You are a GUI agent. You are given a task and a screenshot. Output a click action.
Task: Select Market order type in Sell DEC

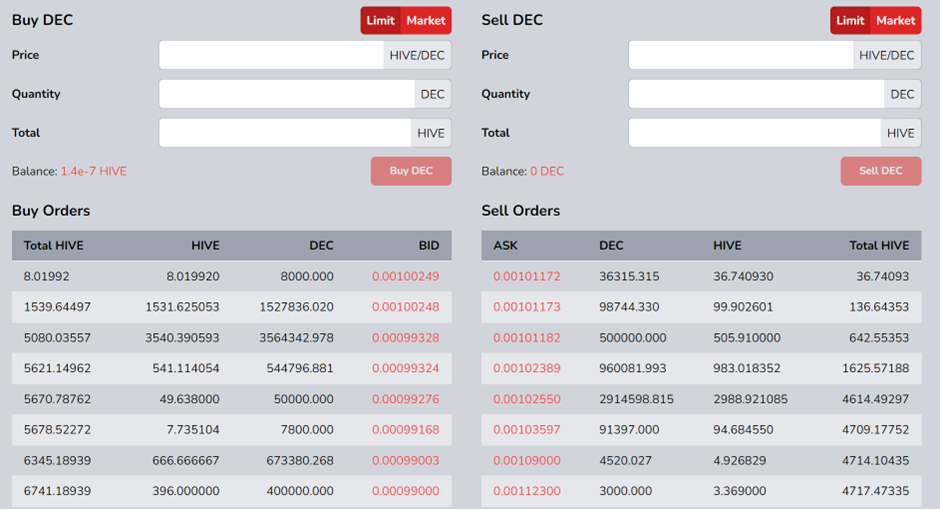(x=895, y=20)
